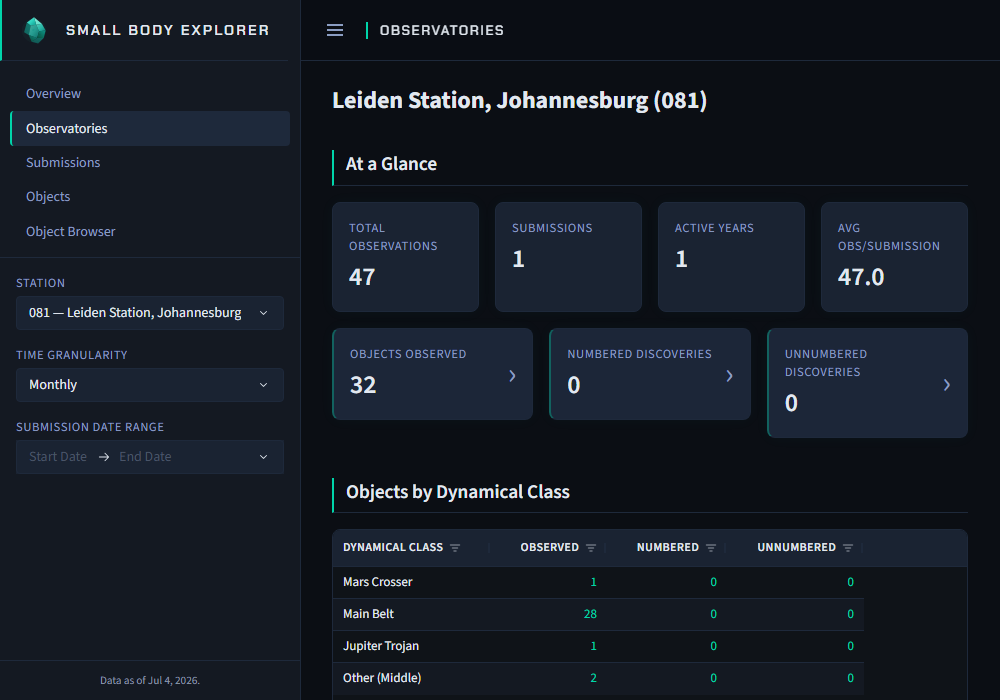
Task: Toggle the hamburger menu icon
Action: (x=335, y=30)
